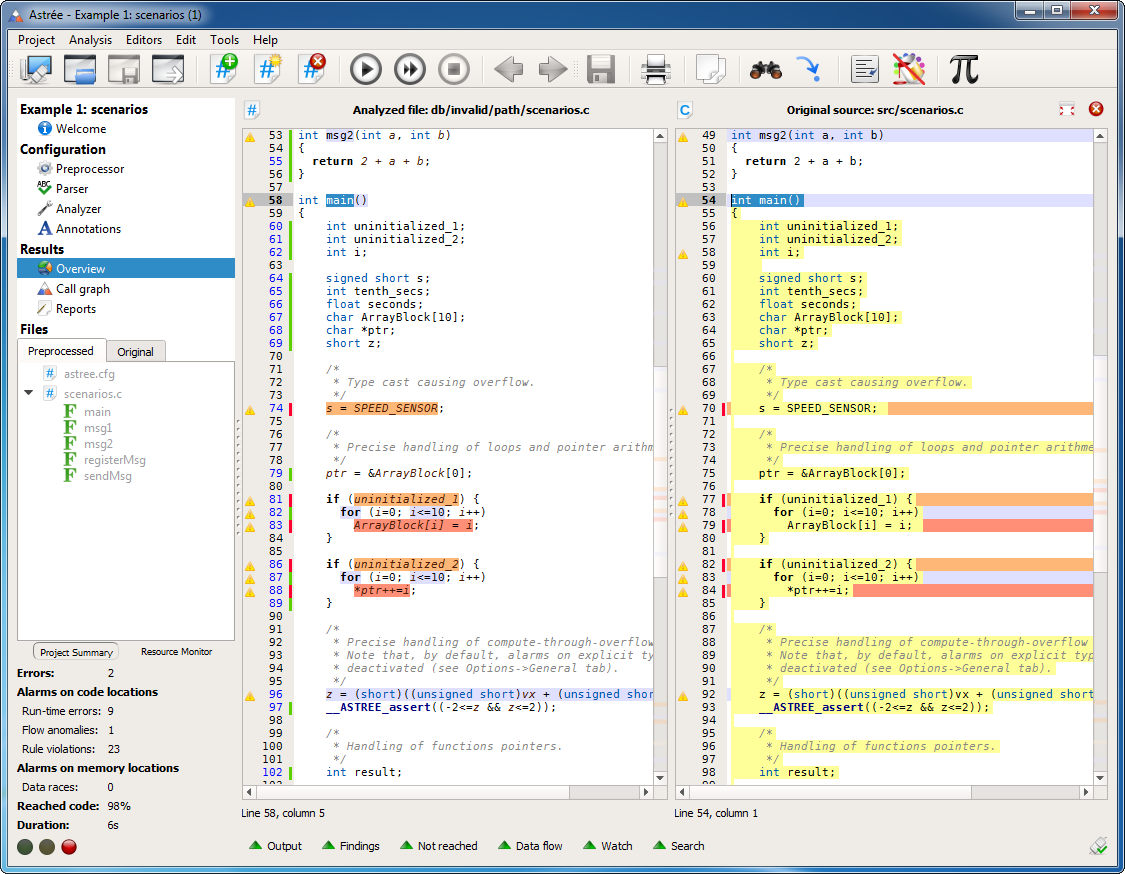Click the crossed-out colorful toolbar icon

[909, 70]
